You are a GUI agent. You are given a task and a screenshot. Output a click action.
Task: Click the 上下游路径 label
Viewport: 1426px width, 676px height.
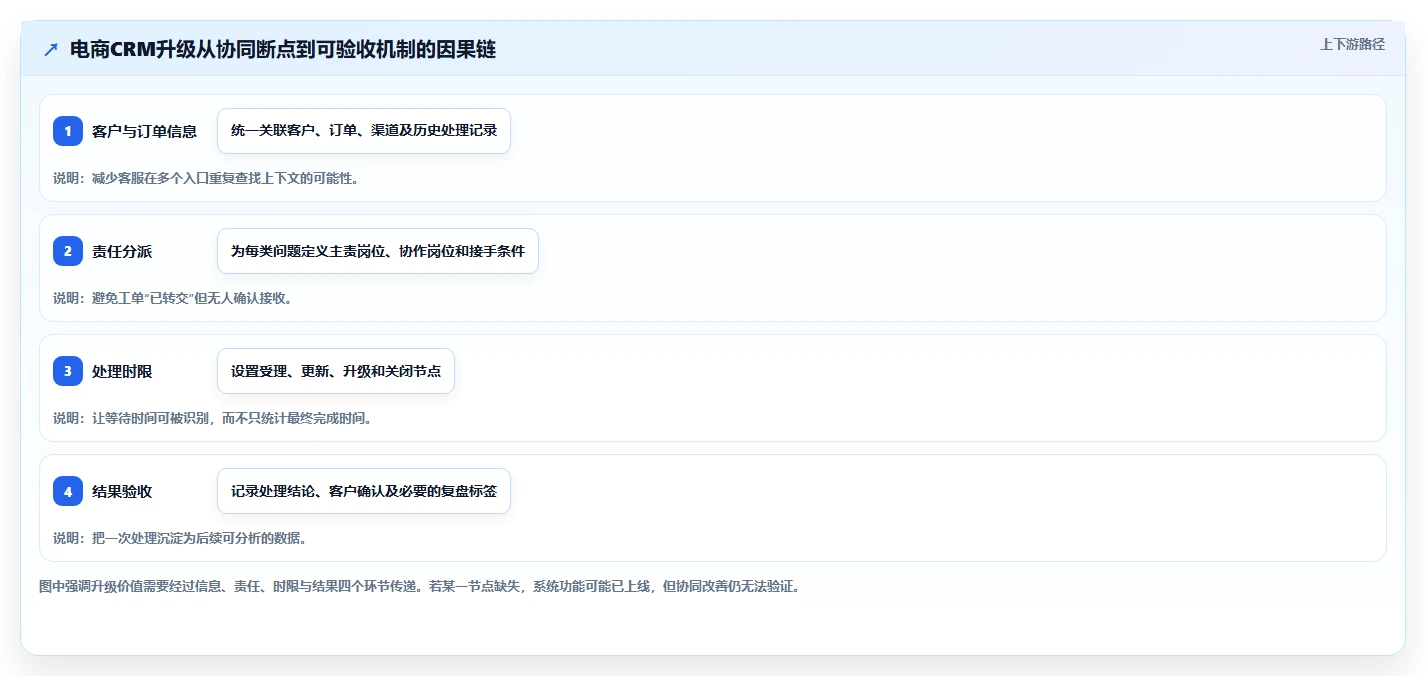(x=1353, y=44)
